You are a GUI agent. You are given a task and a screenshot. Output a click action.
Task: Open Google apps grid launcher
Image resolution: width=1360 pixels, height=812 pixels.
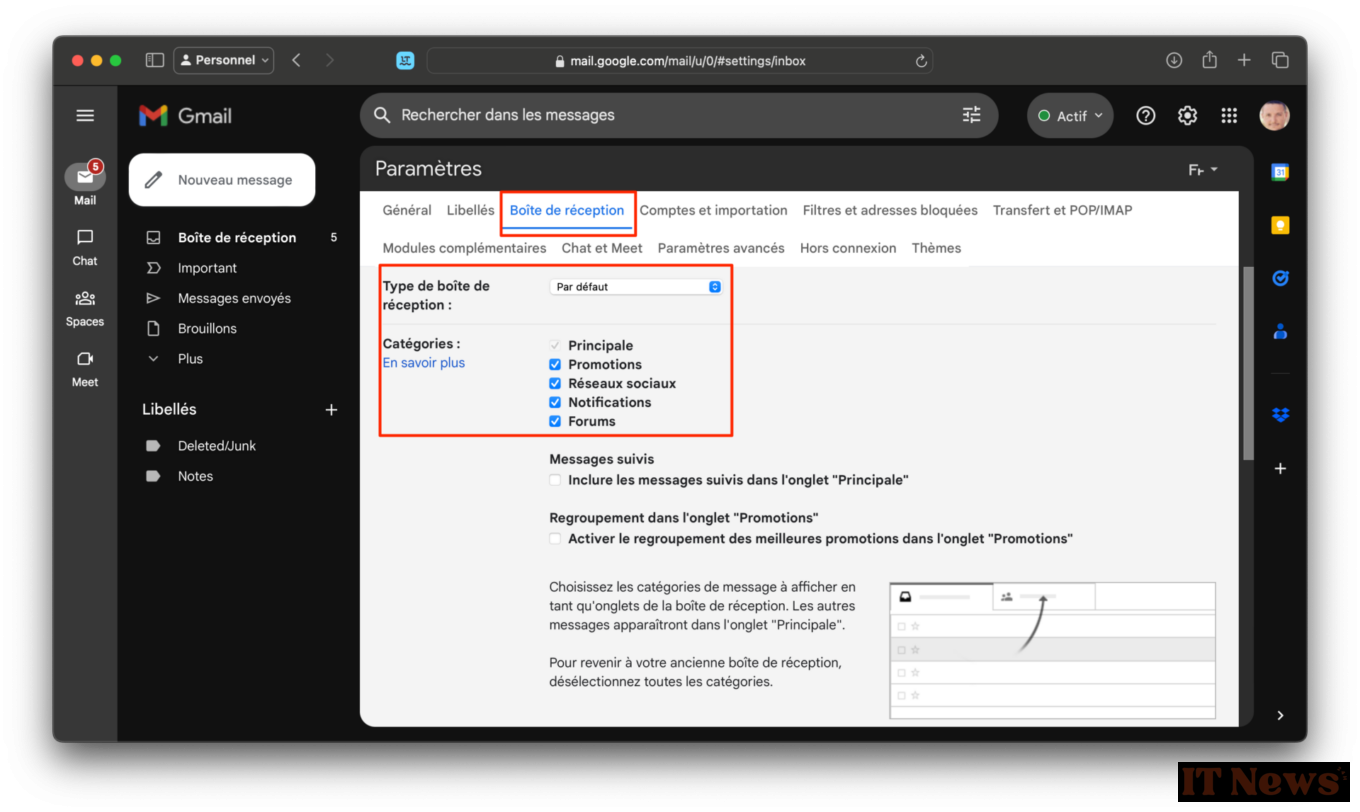[1229, 116]
